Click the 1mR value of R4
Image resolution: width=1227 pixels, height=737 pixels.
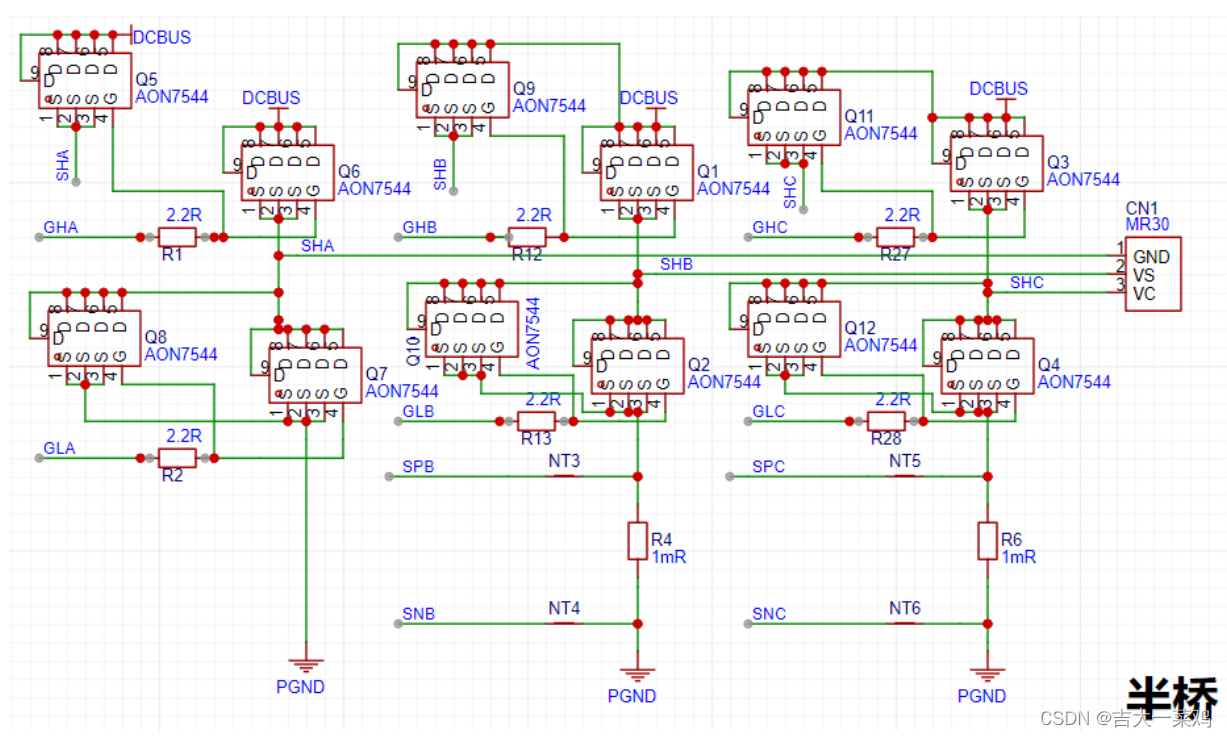(669, 557)
